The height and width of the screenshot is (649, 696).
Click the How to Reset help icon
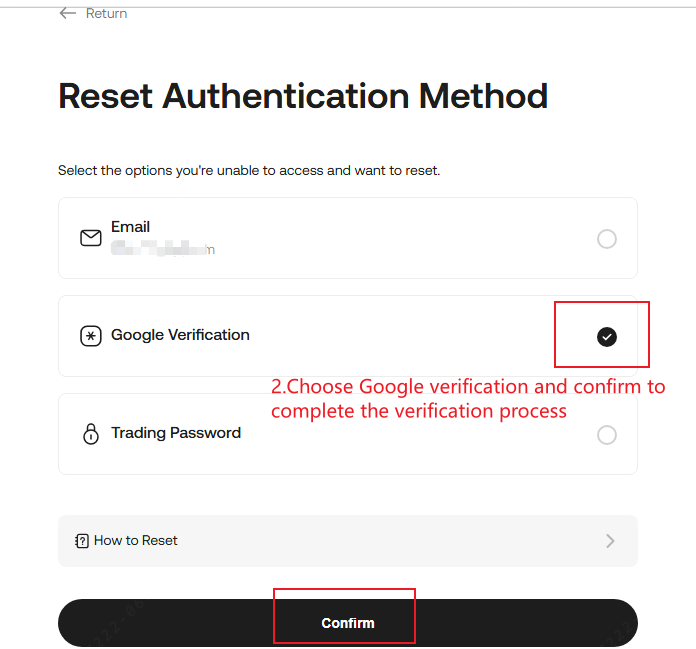tap(82, 541)
